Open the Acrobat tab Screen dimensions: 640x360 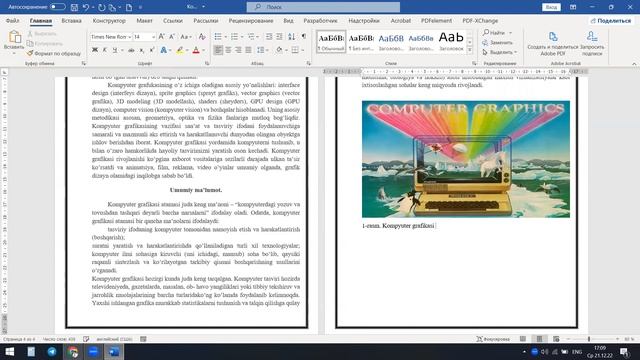pos(400,20)
